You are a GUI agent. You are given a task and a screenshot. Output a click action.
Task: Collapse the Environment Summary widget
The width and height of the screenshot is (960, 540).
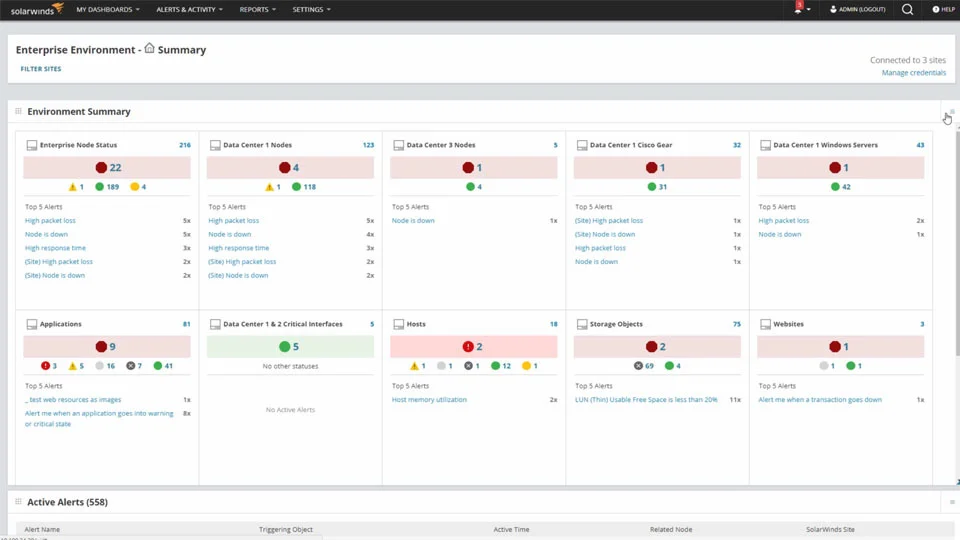pyautogui.click(x=951, y=112)
